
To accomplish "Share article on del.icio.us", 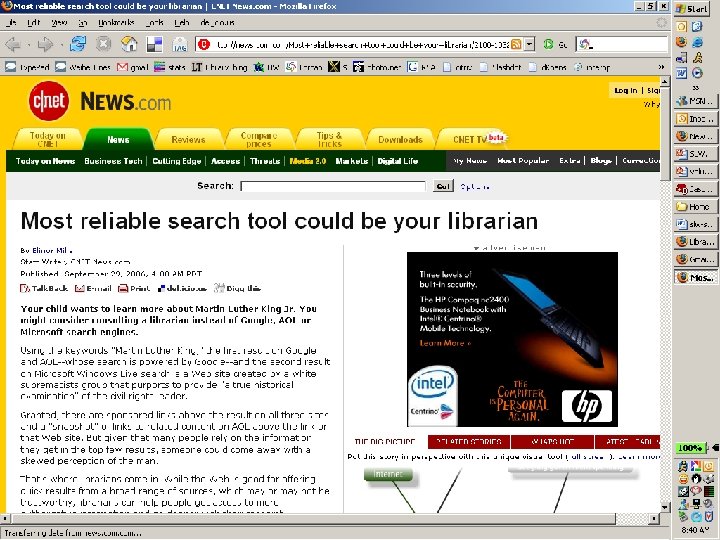I will [x=182, y=288].
